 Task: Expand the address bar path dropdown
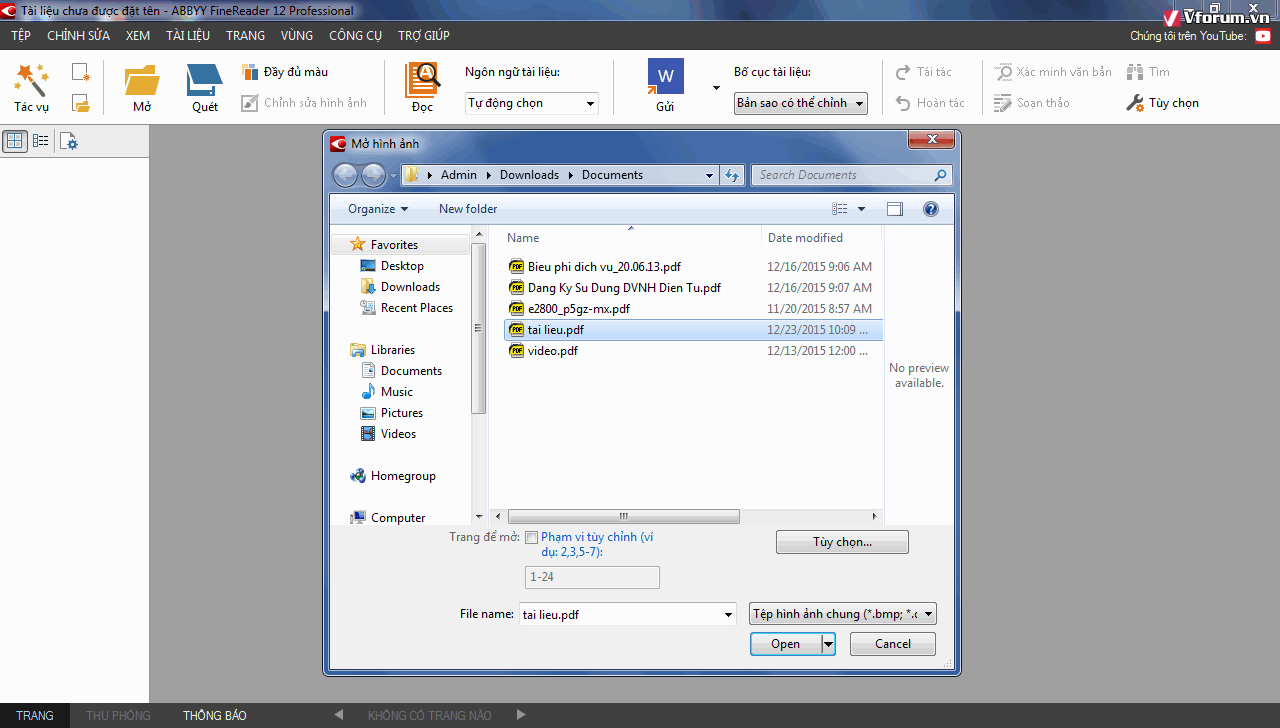(x=709, y=175)
